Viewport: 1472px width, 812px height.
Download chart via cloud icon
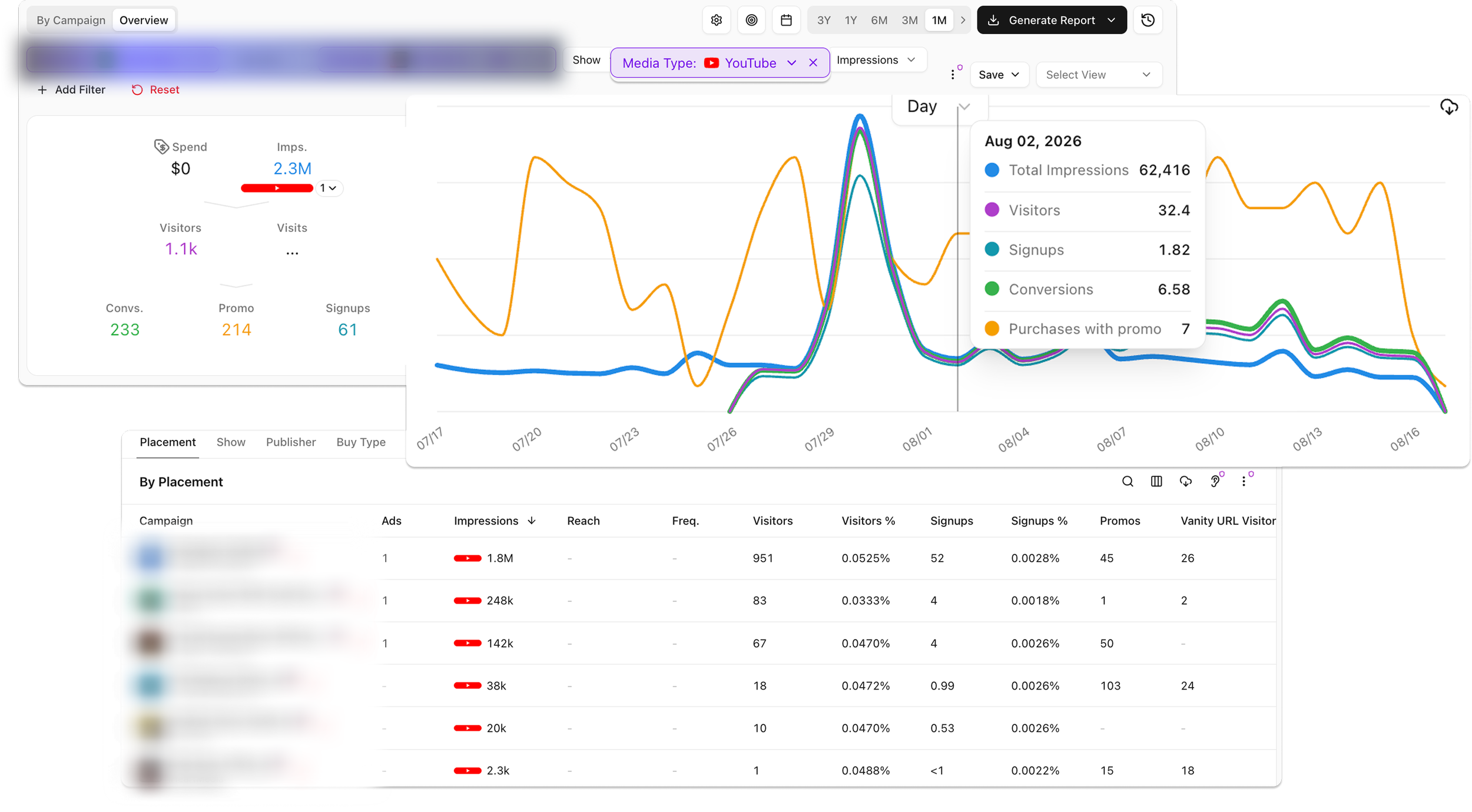(1448, 107)
